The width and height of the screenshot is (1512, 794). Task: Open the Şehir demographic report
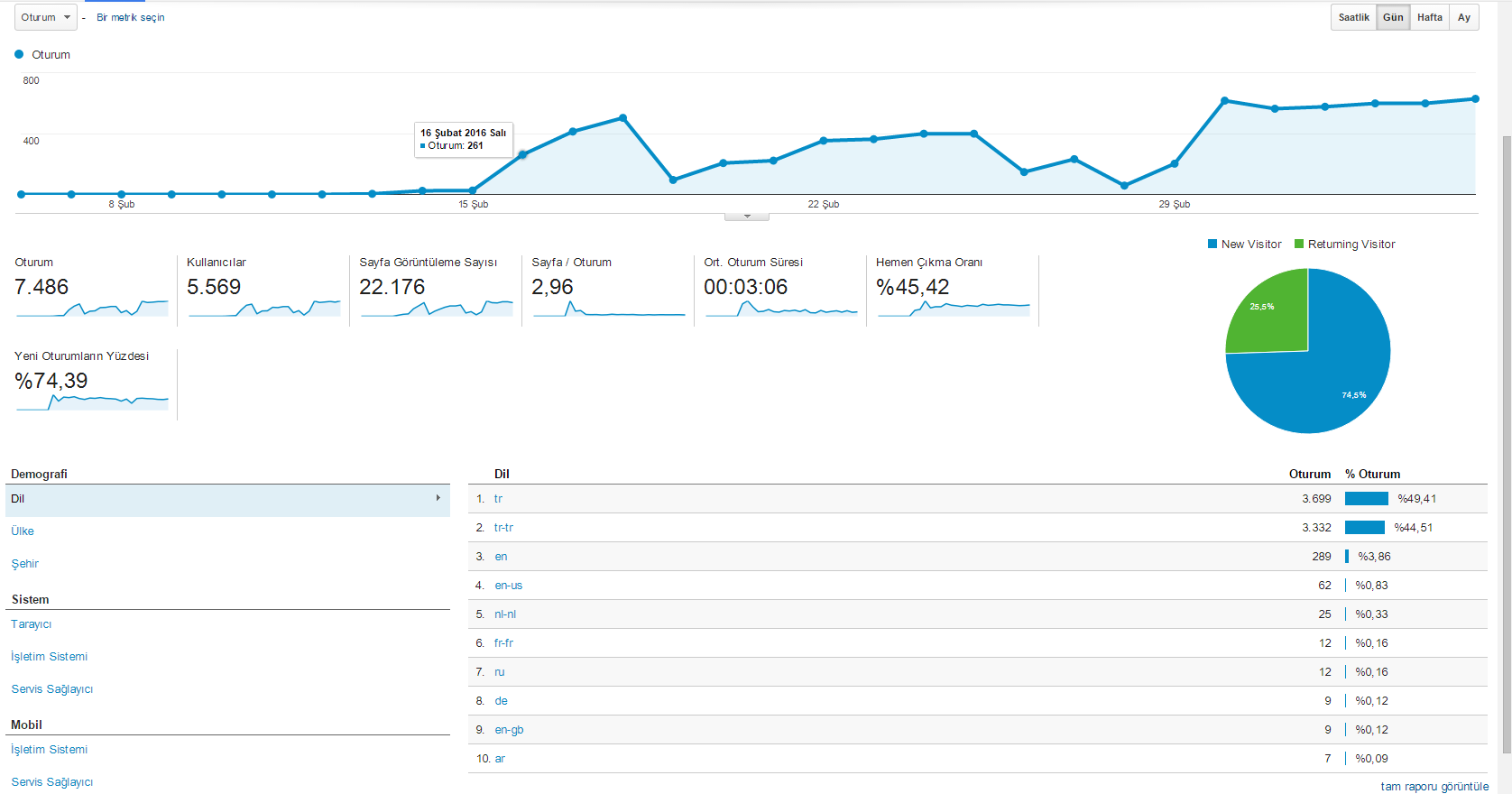(x=25, y=564)
